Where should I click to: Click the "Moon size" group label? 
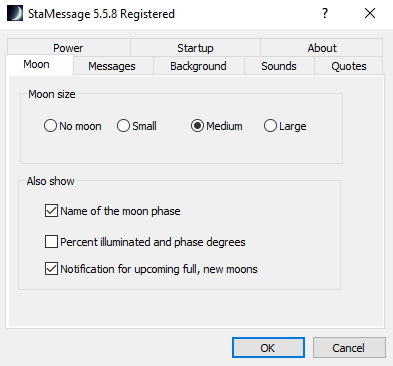[52, 94]
